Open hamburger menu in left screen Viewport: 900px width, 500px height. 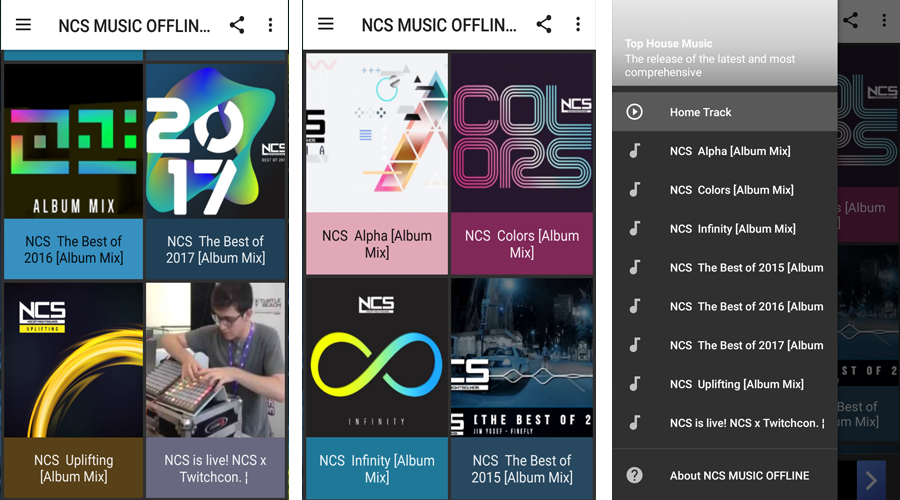(23, 25)
